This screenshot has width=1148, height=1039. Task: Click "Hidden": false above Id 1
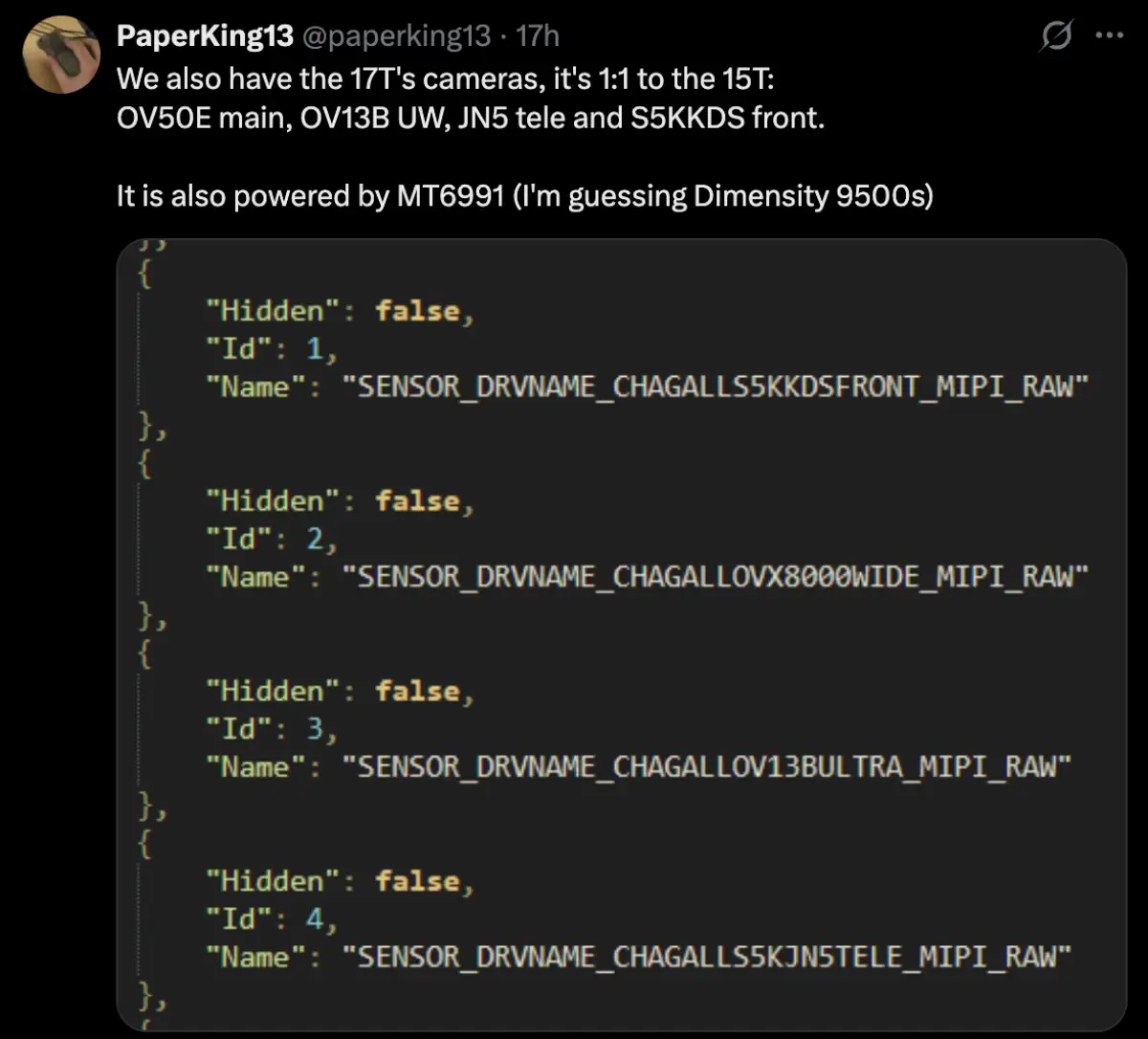[x=340, y=312]
